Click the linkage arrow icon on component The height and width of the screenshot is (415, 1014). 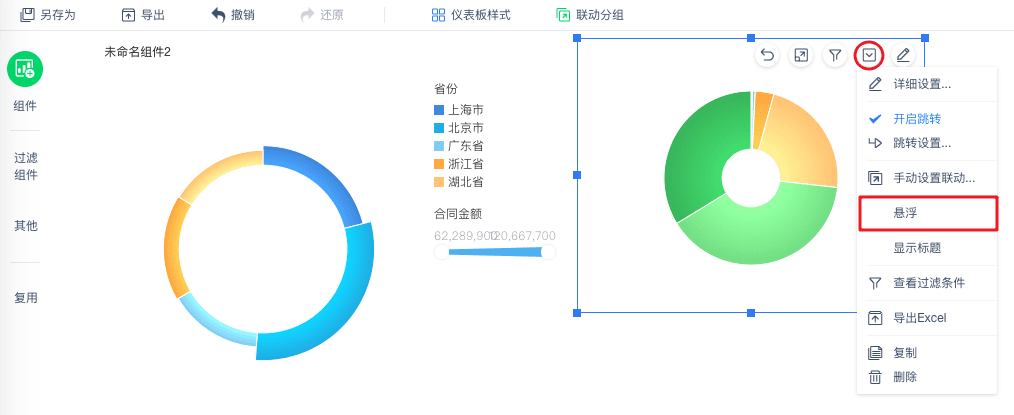pos(801,56)
